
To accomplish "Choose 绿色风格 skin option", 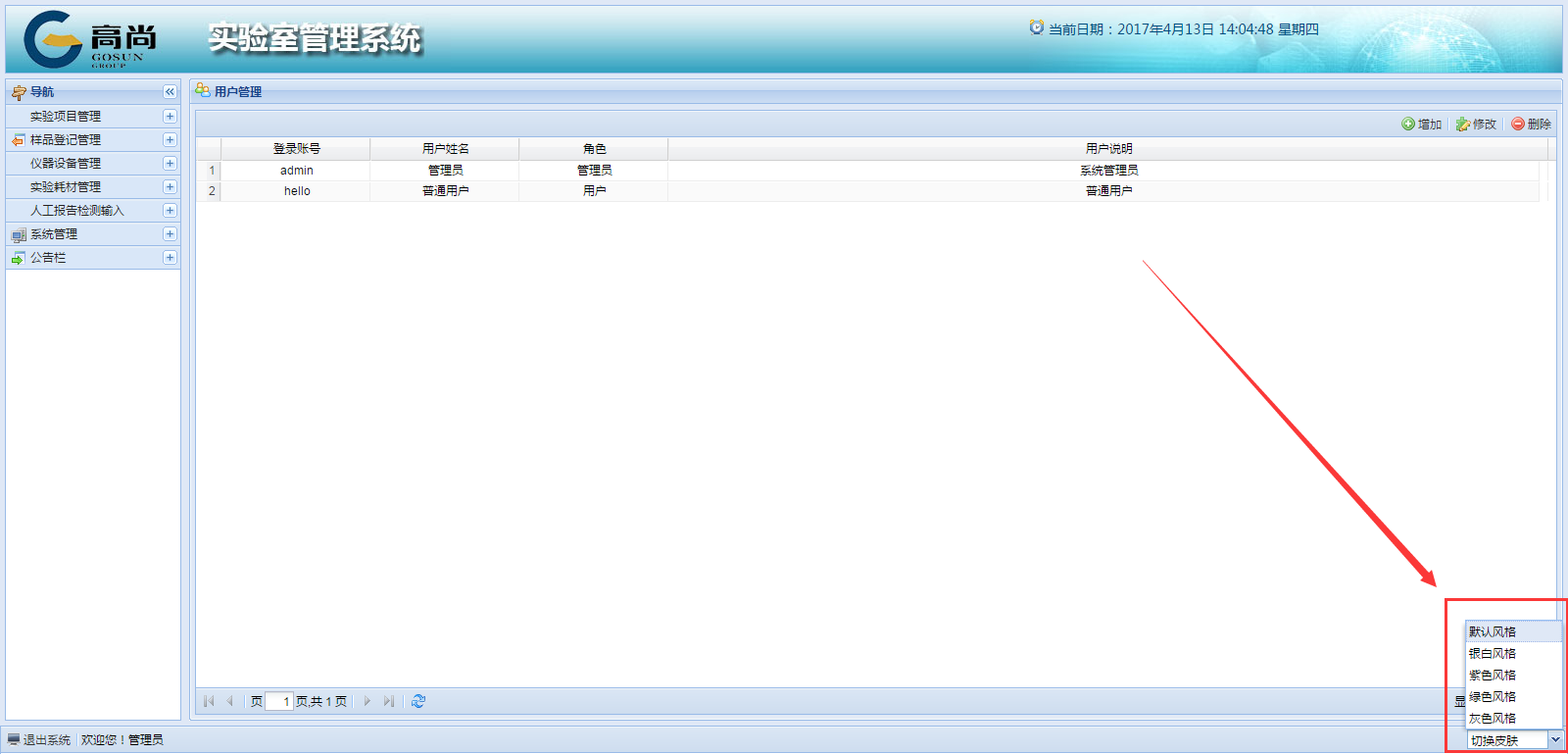I will (1493, 697).
